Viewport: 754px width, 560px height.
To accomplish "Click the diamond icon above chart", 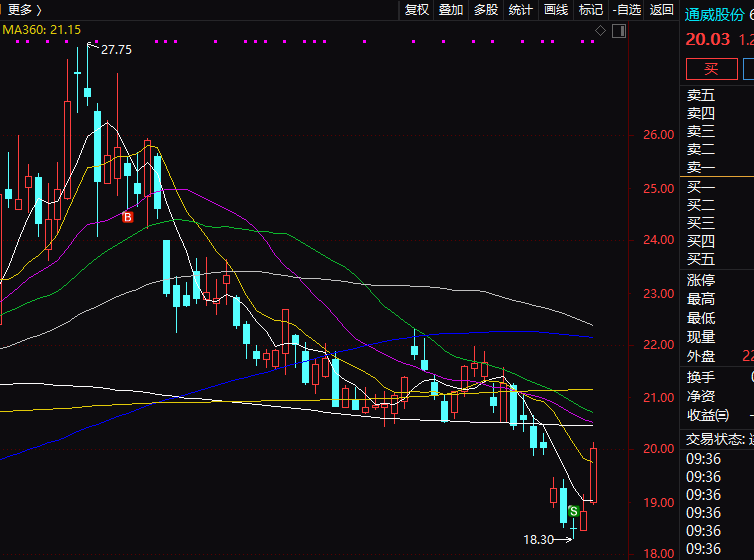I will click(x=600, y=31).
